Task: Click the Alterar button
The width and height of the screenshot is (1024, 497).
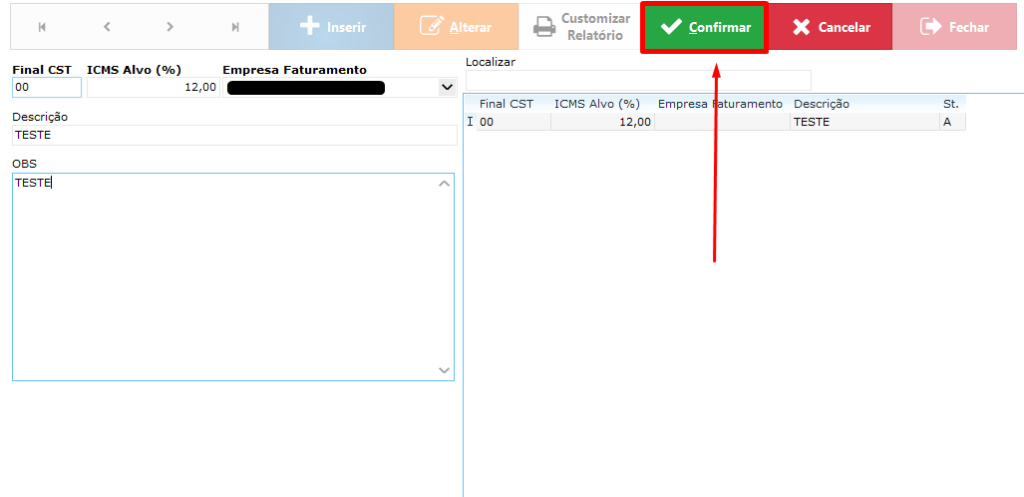Action: [x=456, y=27]
